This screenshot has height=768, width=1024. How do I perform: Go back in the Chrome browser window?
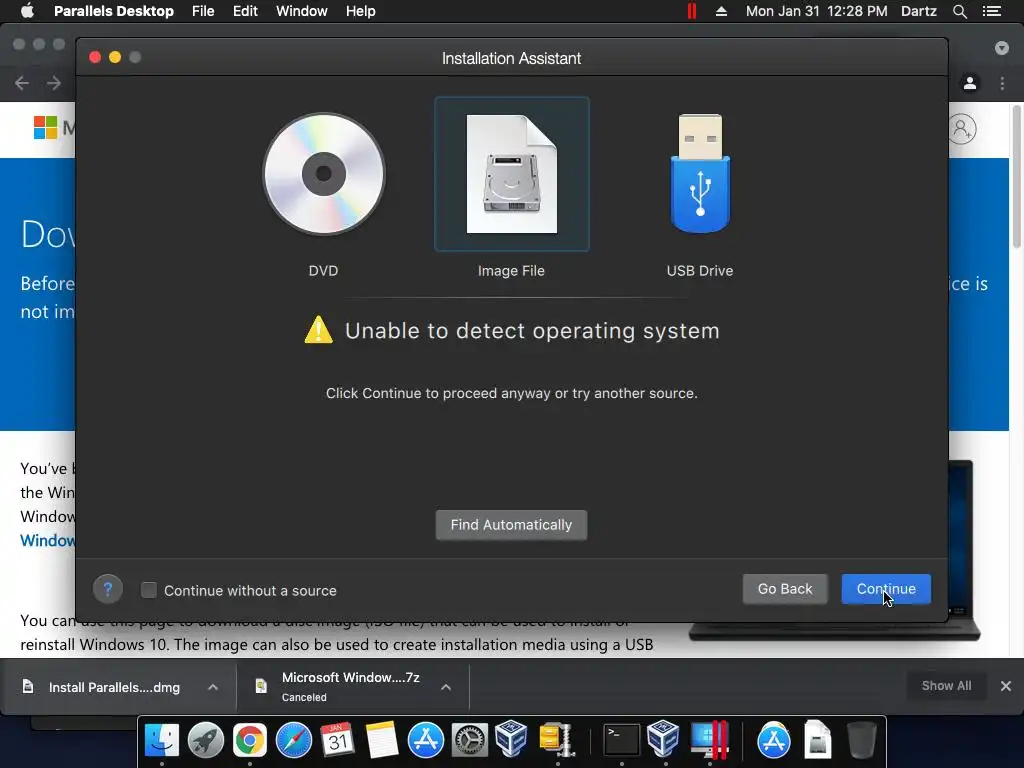[x=22, y=83]
